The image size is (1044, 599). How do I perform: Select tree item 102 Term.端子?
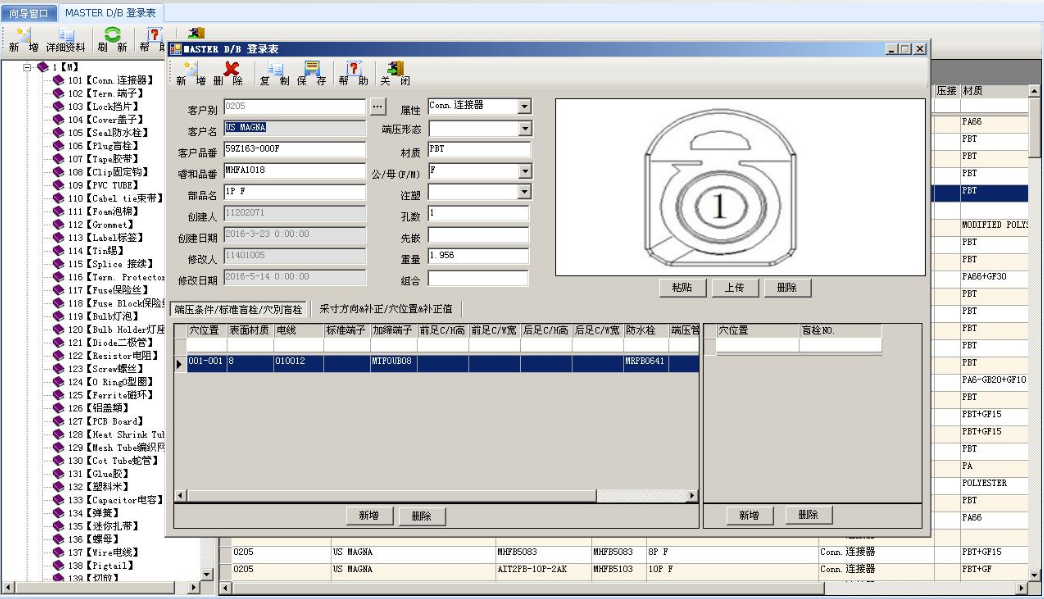pos(105,93)
